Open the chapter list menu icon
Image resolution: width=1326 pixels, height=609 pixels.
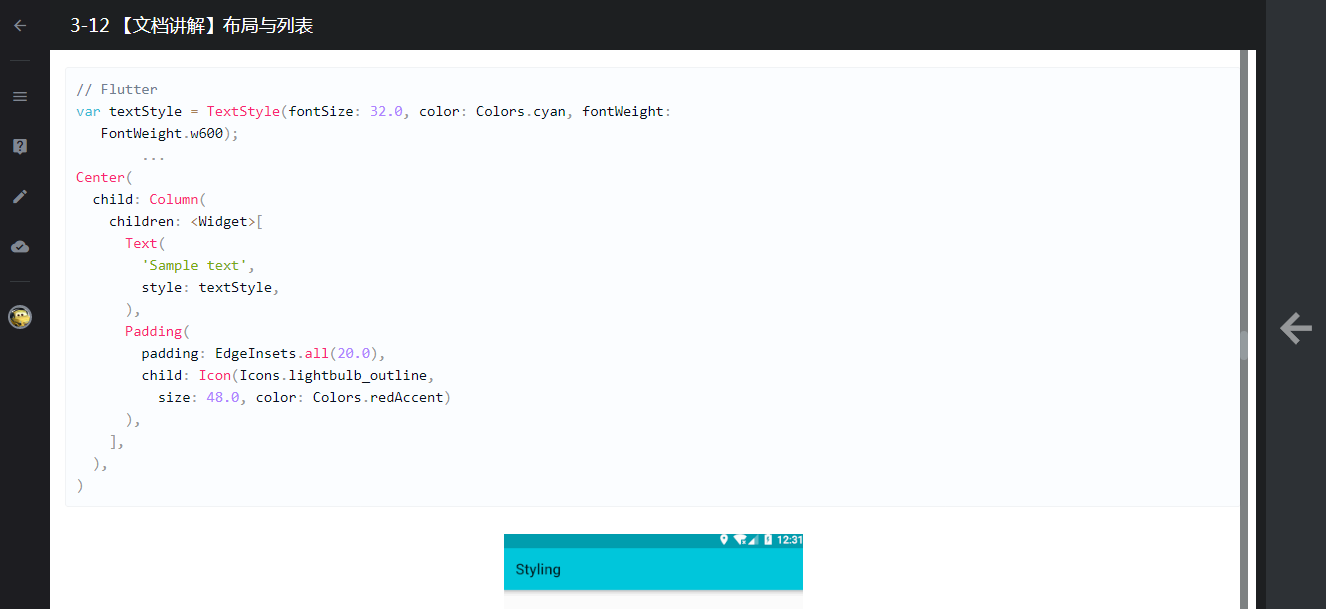click(x=20, y=96)
